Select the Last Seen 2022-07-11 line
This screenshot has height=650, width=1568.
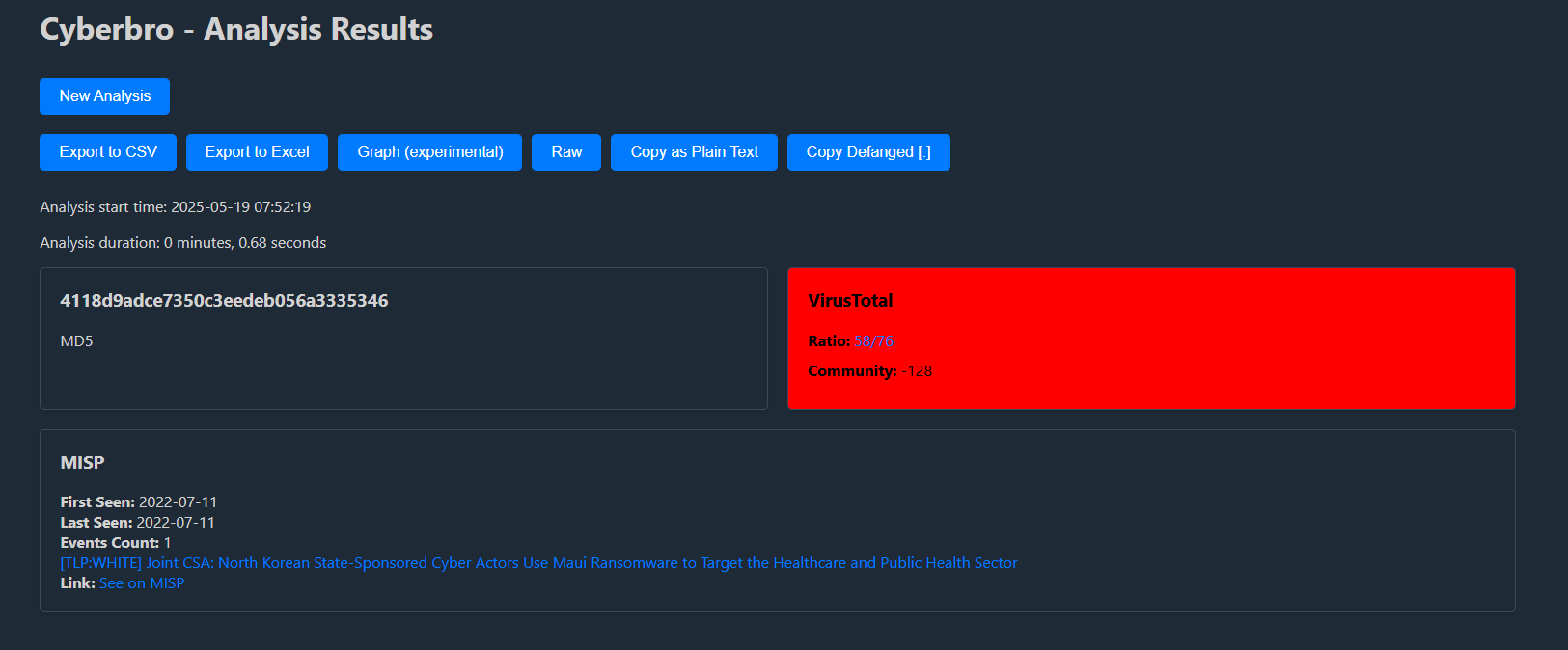[x=137, y=523]
